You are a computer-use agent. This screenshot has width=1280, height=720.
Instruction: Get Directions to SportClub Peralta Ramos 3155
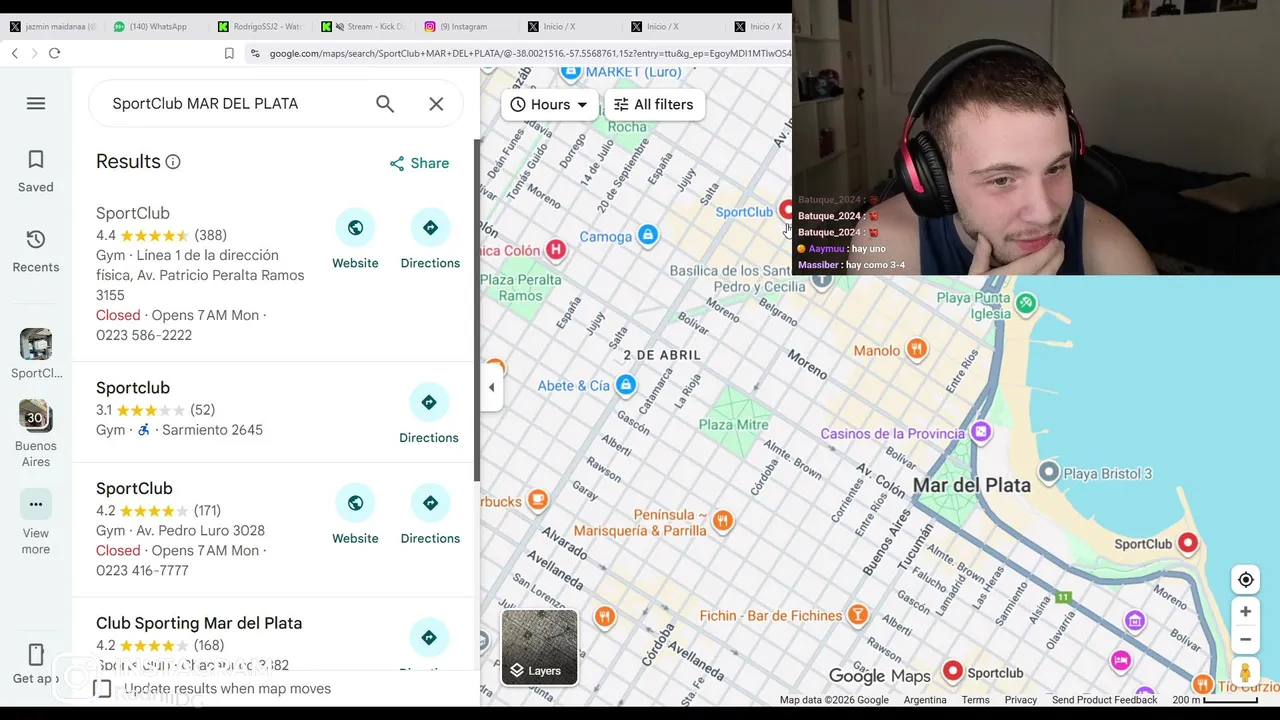[430, 240]
